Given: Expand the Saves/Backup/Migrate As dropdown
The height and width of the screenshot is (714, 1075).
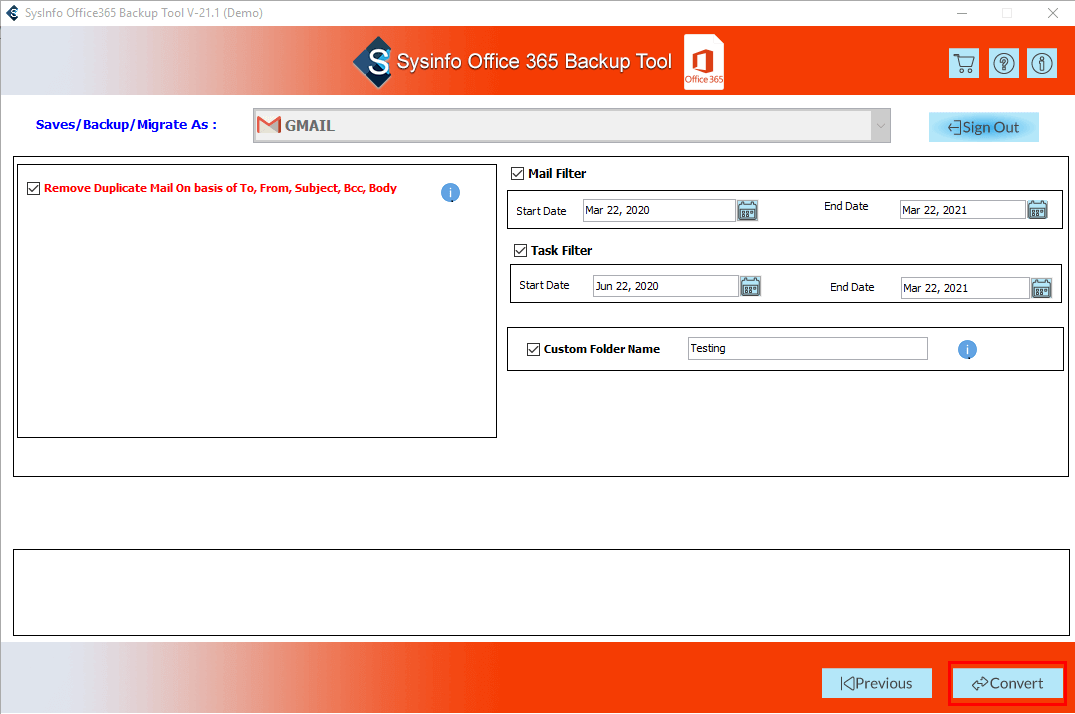Looking at the screenshot, I should (x=880, y=126).
